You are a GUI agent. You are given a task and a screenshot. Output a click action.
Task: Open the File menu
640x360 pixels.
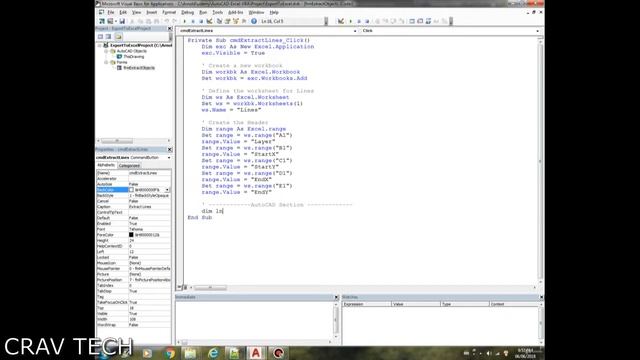click(111, 13)
